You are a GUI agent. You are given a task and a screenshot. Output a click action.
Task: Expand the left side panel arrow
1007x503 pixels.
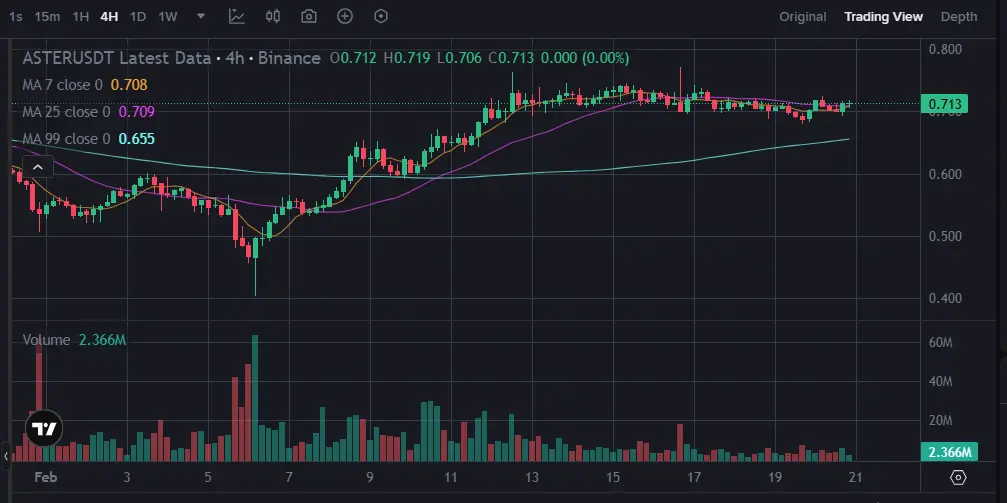[5, 457]
